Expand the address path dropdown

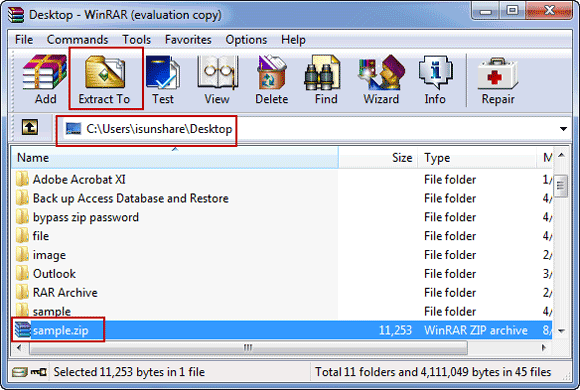click(563, 129)
